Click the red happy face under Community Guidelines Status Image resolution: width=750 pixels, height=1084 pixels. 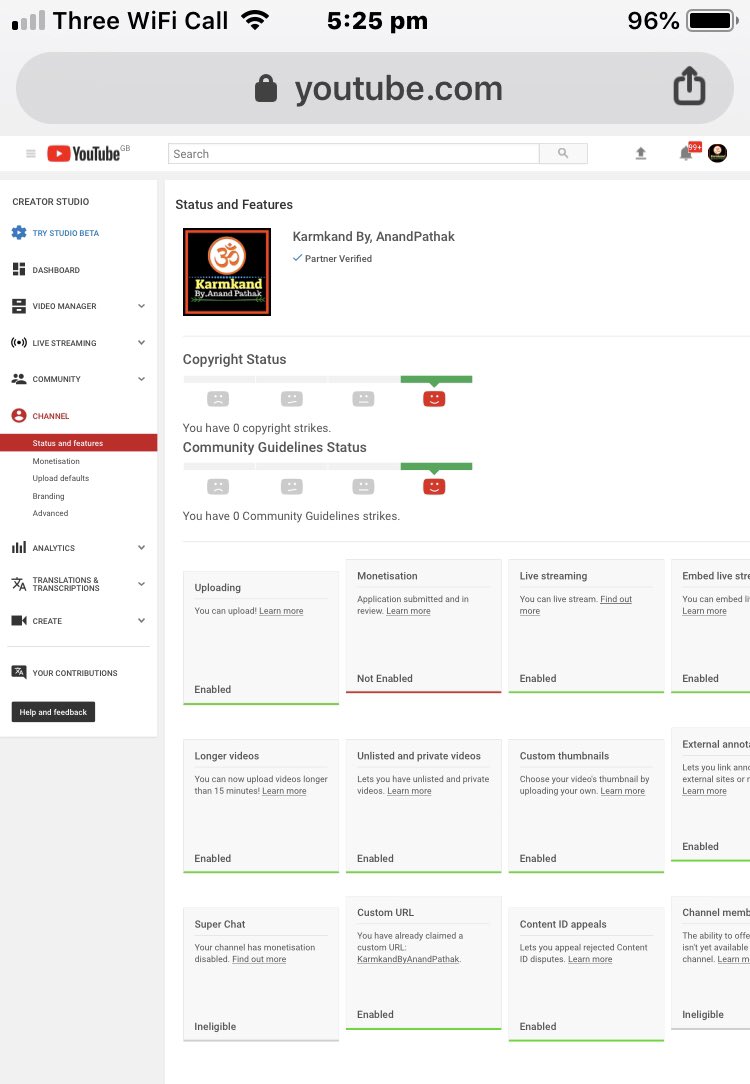pos(434,487)
